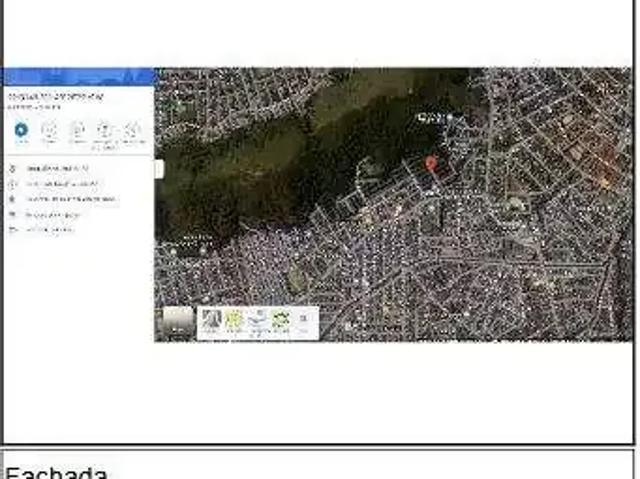Viewport: 640px width, 479px height.
Task: Share this location using the Share icon
Action: tap(133, 130)
